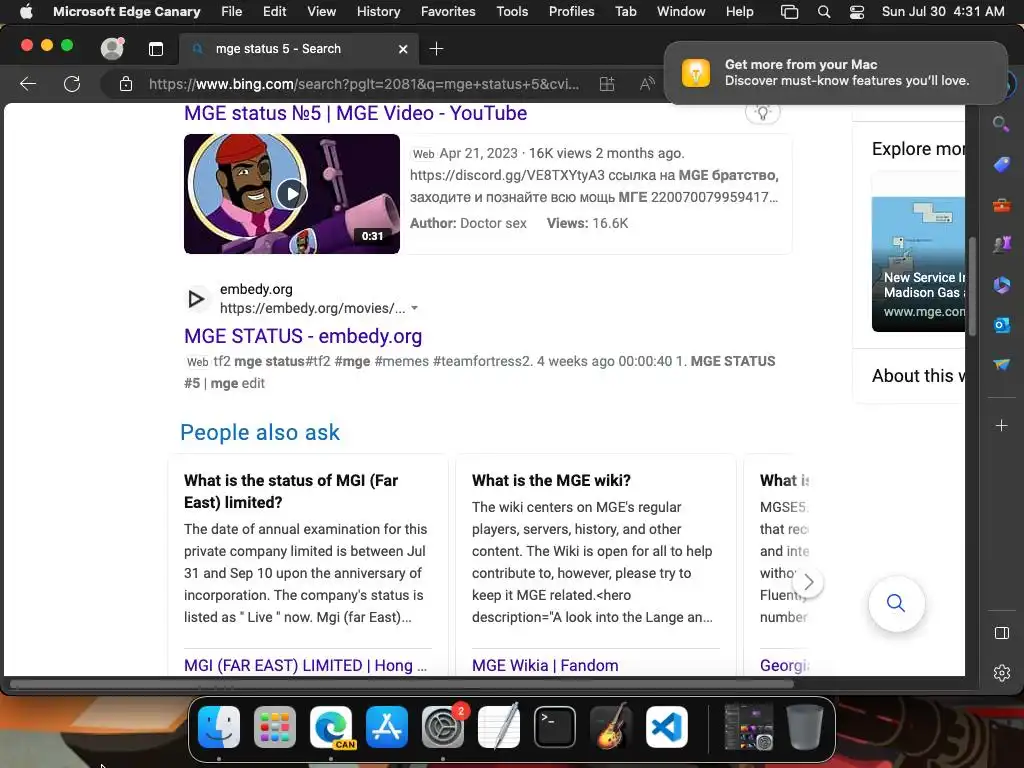Open the File menu
This screenshot has width=1024, height=768.
(x=231, y=11)
